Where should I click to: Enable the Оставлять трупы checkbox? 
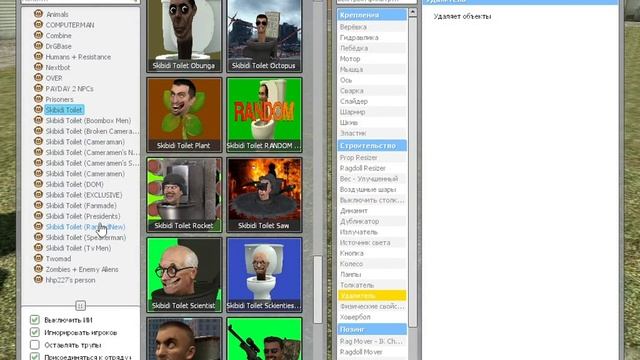tap(35, 345)
